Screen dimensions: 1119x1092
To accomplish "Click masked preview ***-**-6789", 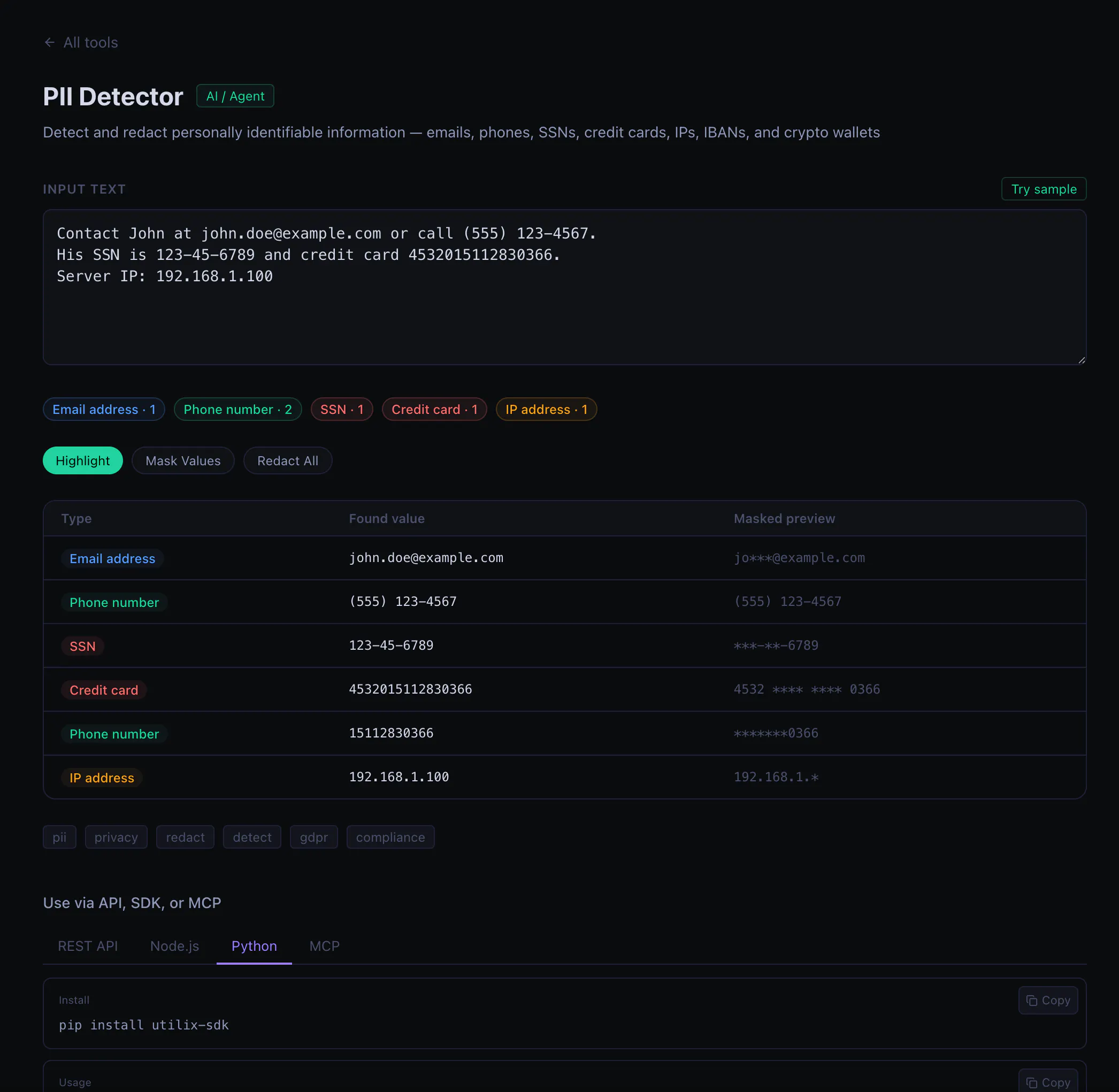I will tap(776, 645).
